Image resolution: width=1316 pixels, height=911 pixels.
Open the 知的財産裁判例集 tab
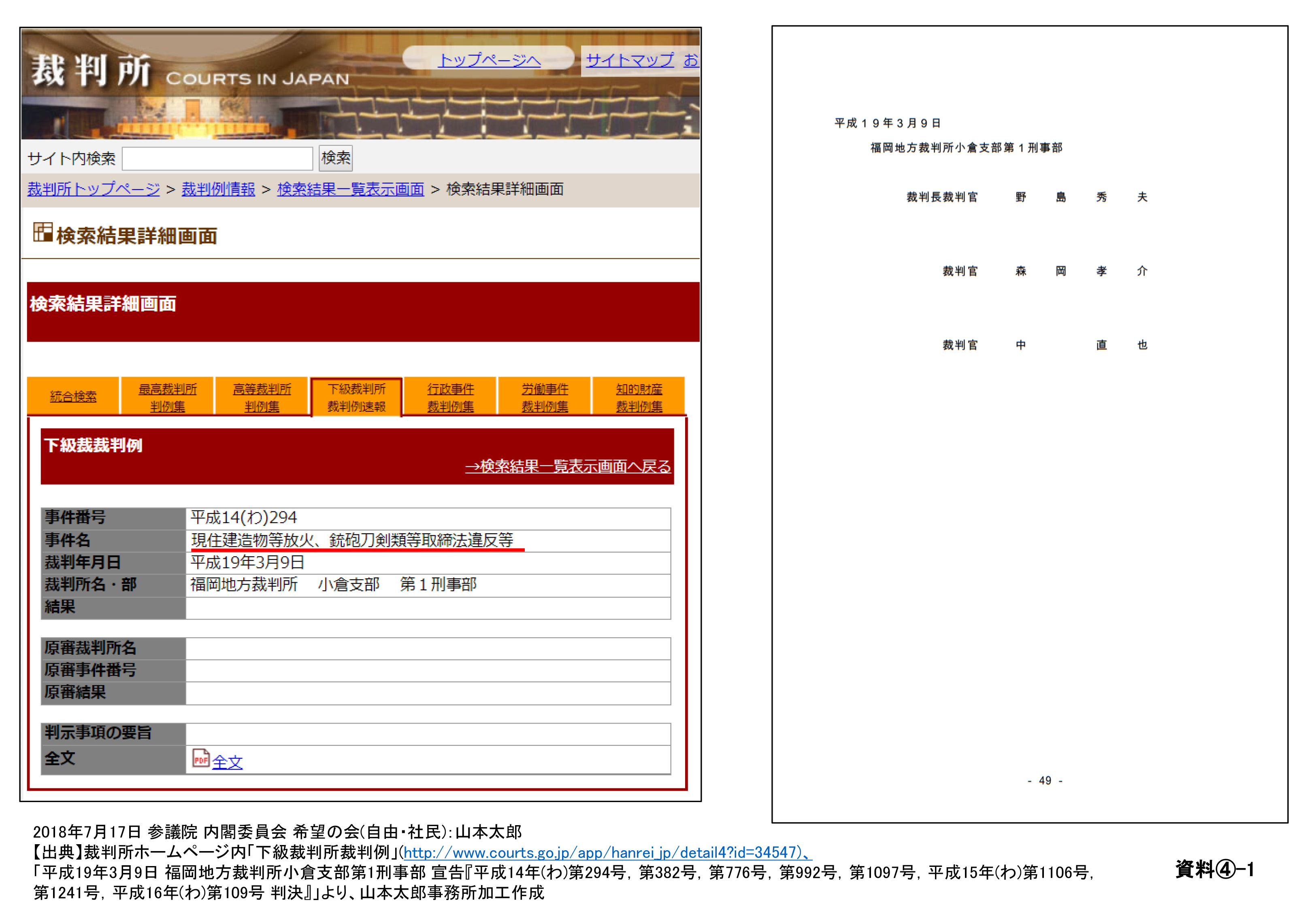(639, 397)
